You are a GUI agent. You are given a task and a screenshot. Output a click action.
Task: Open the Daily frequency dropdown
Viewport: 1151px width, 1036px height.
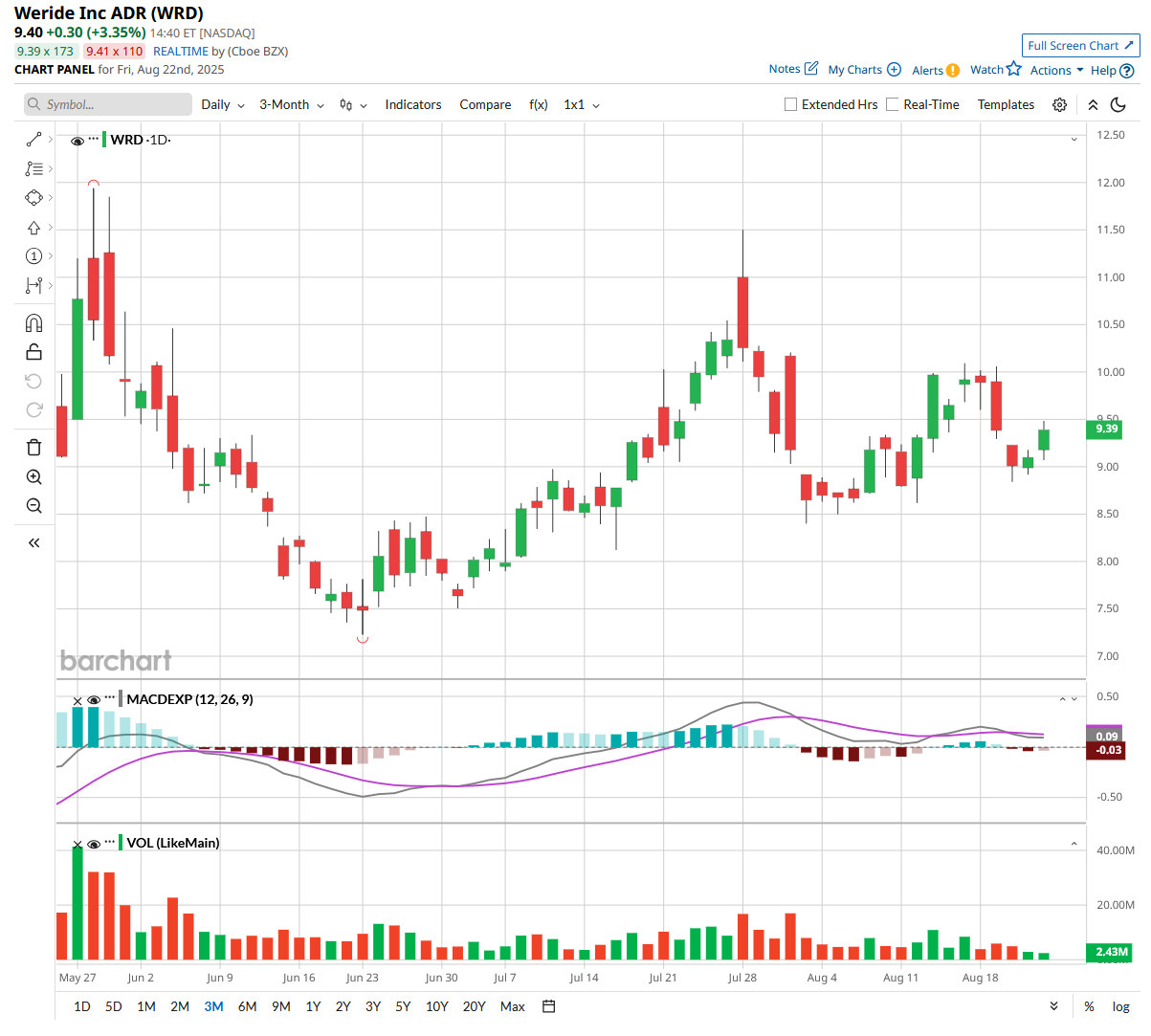click(223, 104)
